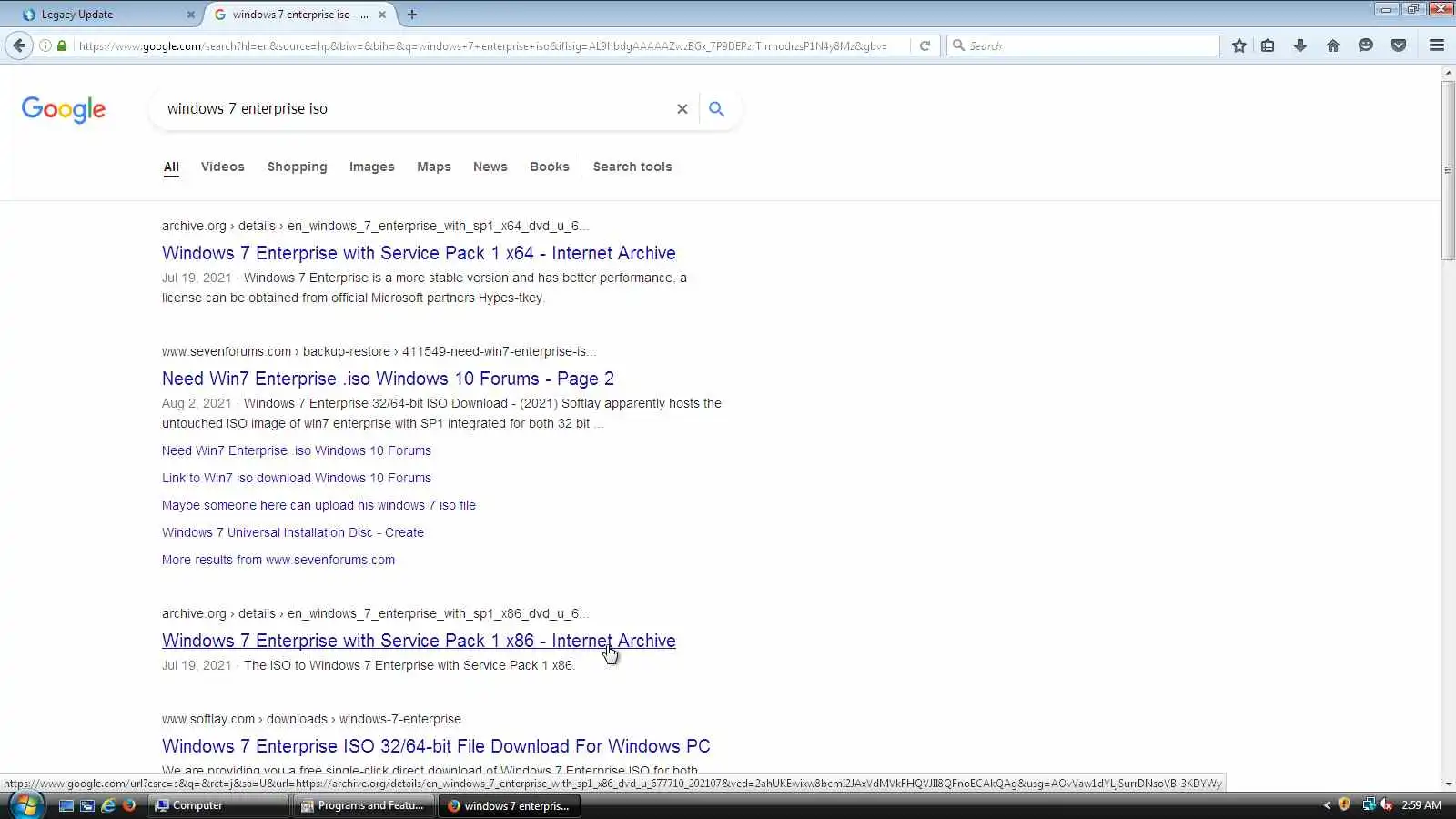Image resolution: width=1456 pixels, height=819 pixels.
Task: Switch to News results
Action: coord(490,167)
